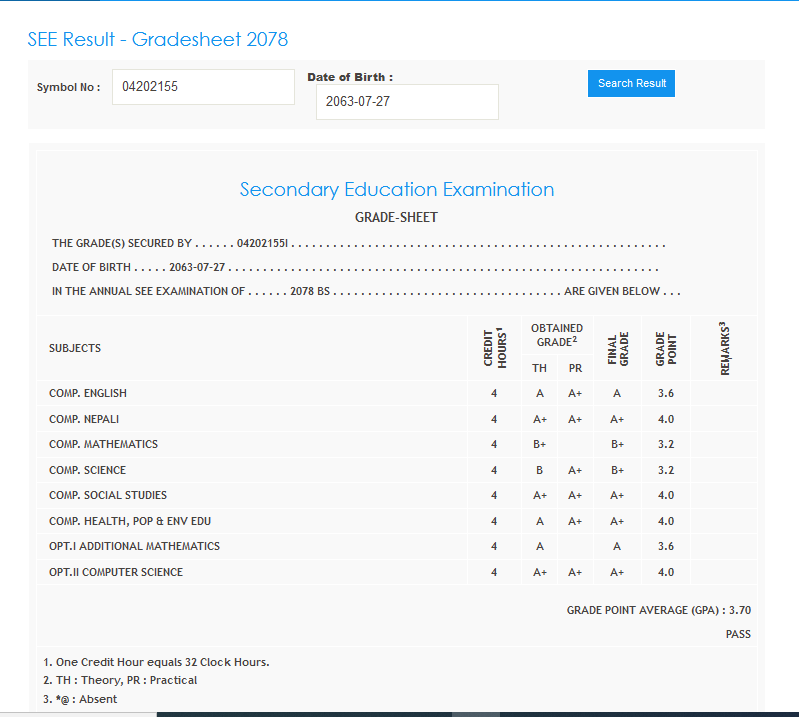Click the PASS result text
799x717 pixels.
(738, 634)
